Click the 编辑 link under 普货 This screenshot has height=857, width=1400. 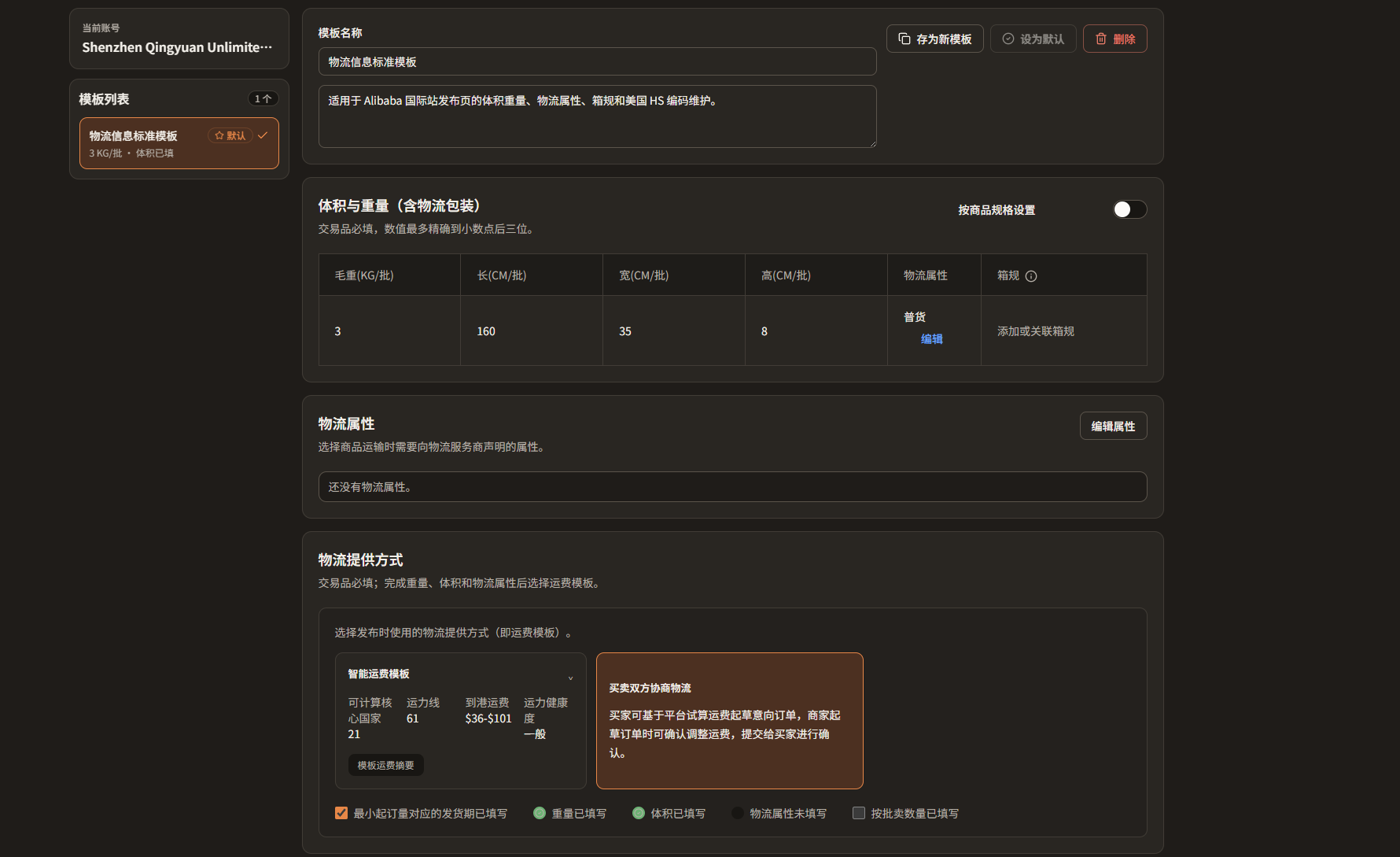[x=932, y=339]
